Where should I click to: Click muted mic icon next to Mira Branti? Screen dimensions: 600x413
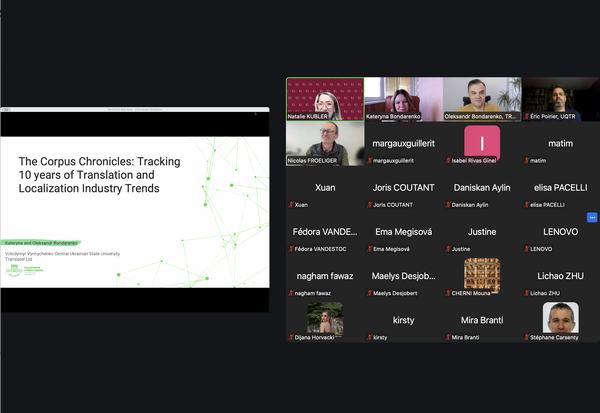pyautogui.click(x=447, y=337)
